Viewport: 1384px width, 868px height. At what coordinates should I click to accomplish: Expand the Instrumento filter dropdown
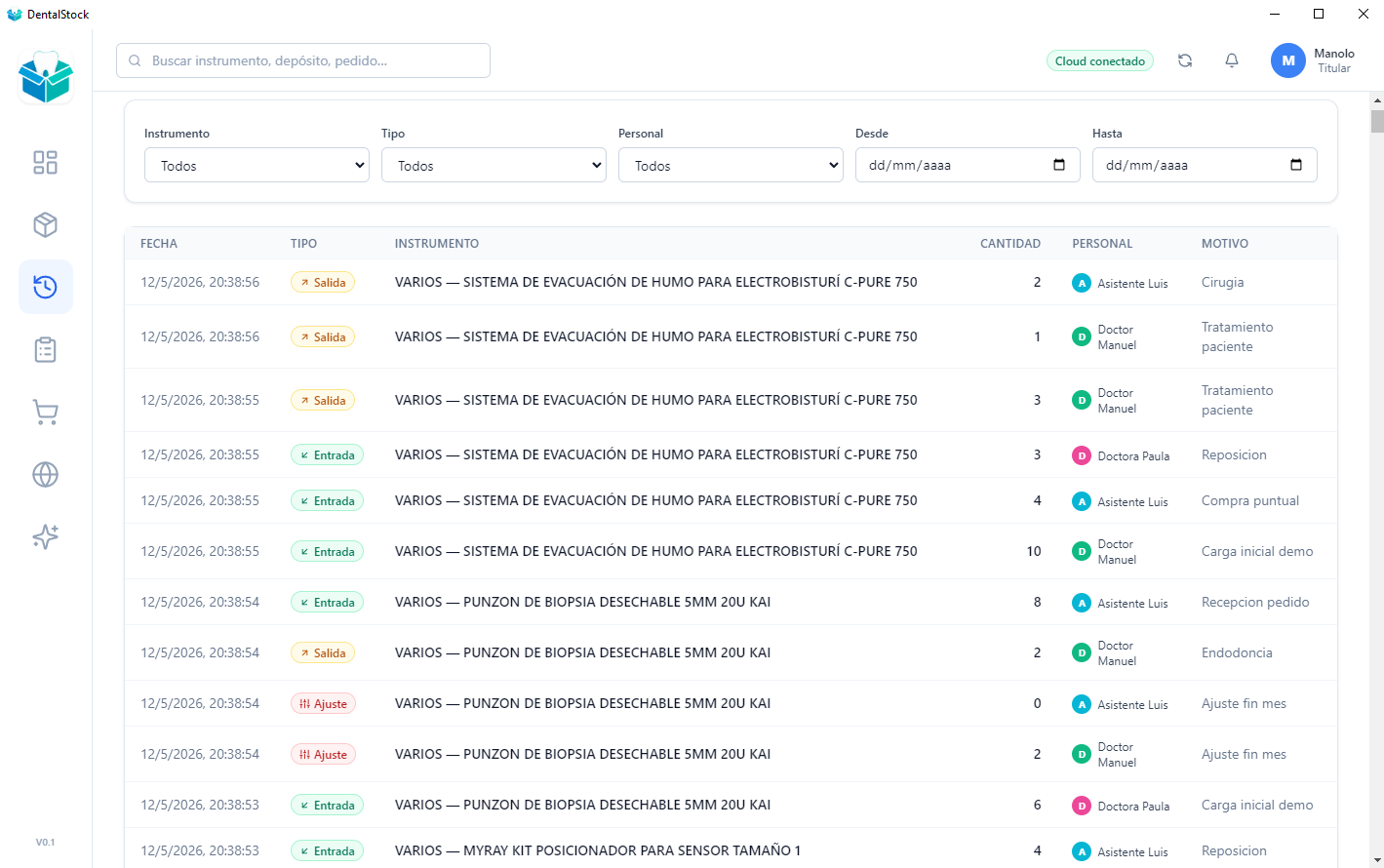pos(257,165)
